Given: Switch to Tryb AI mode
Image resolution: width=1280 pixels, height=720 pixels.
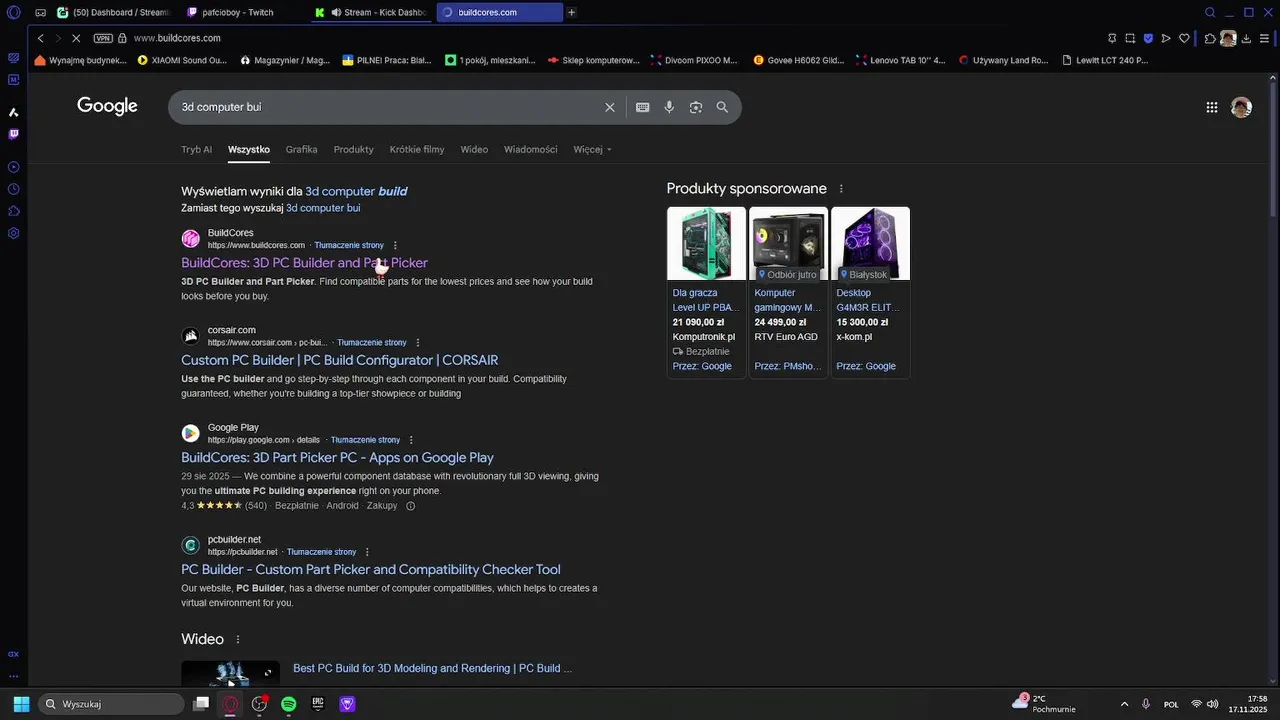Looking at the screenshot, I should coord(196,149).
